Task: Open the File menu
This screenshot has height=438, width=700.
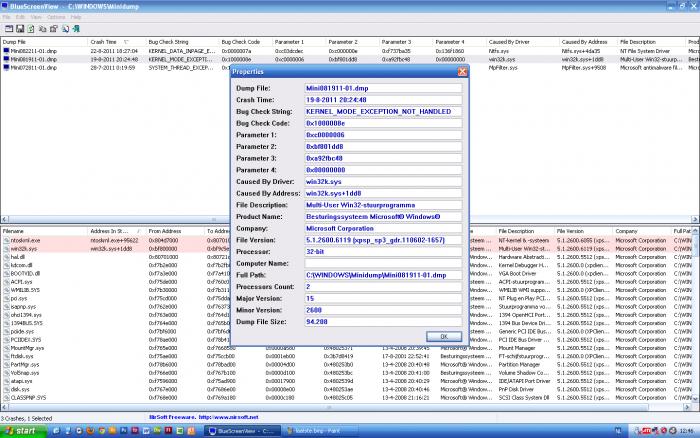Action: pos(6,17)
